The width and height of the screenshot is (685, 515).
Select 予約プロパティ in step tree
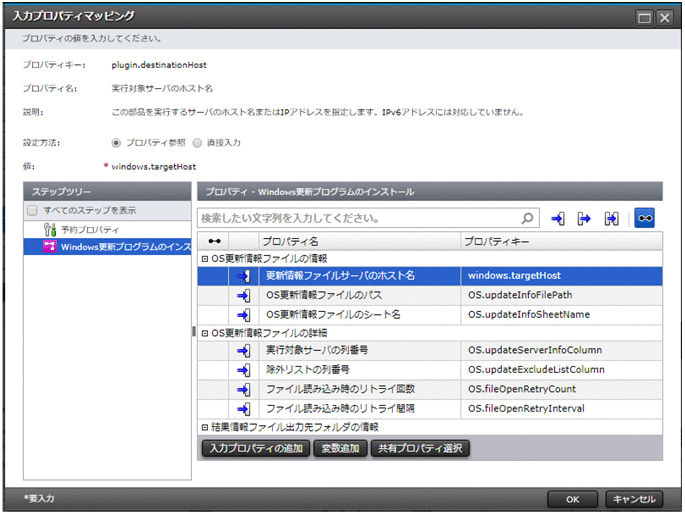click(x=90, y=230)
